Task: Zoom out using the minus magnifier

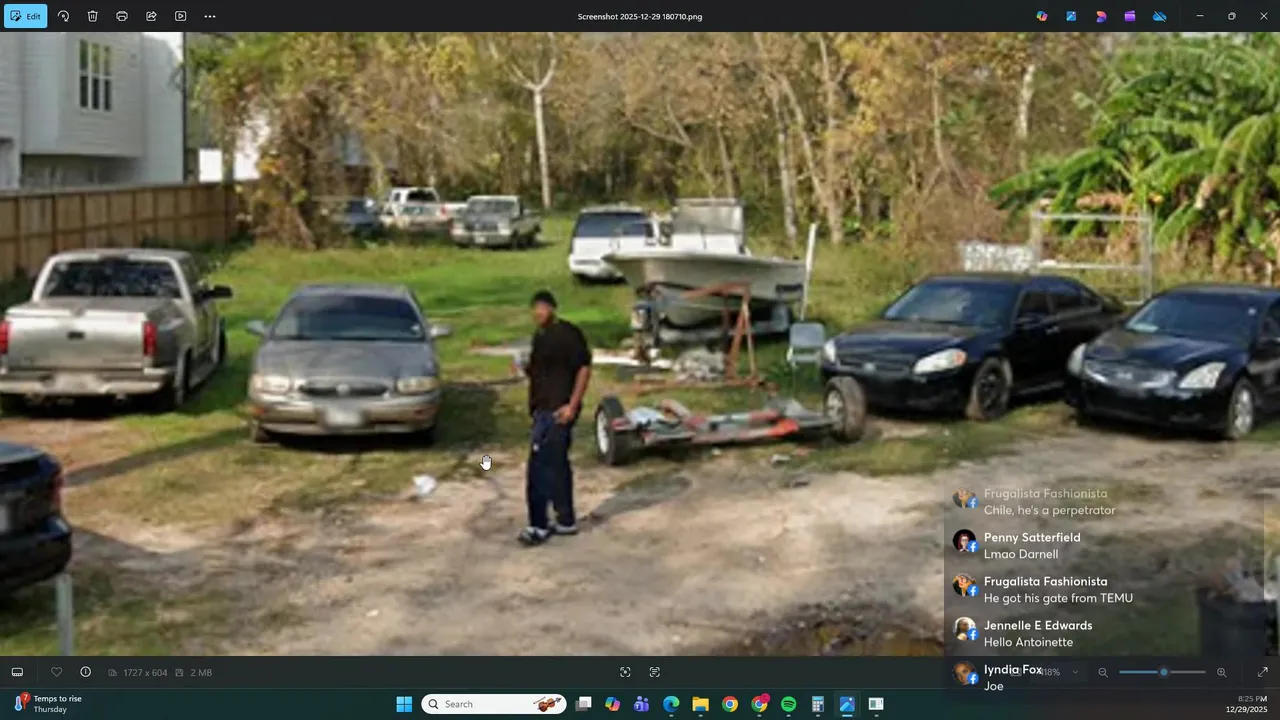Action: [x=1103, y=672]
